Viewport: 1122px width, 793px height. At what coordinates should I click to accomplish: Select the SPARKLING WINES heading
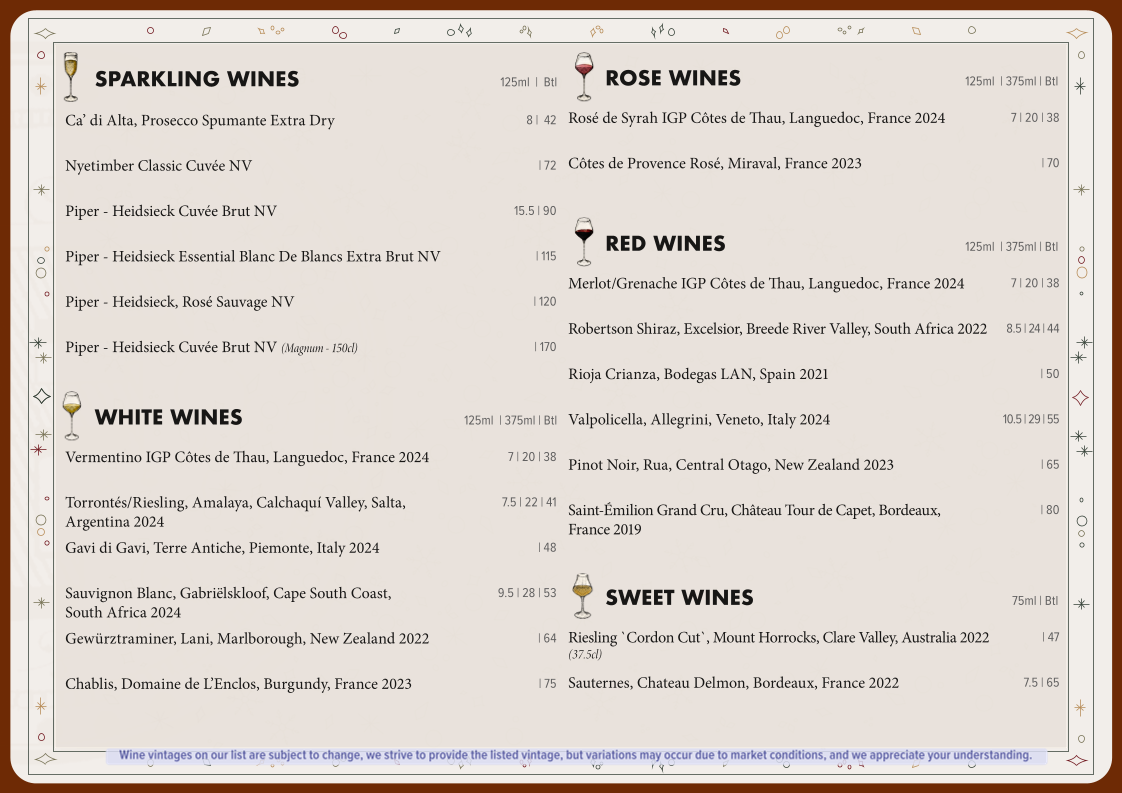[x=197, y=79]
